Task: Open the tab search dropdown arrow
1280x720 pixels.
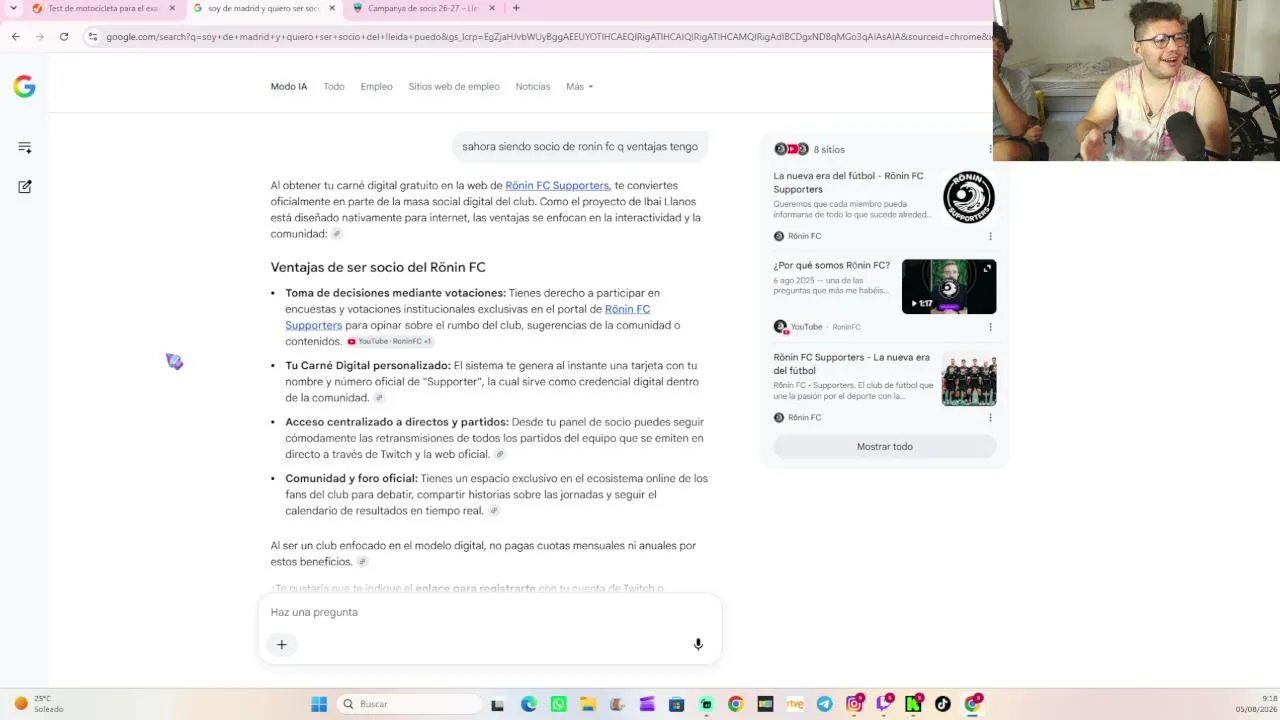Action: tap(13, 8)
